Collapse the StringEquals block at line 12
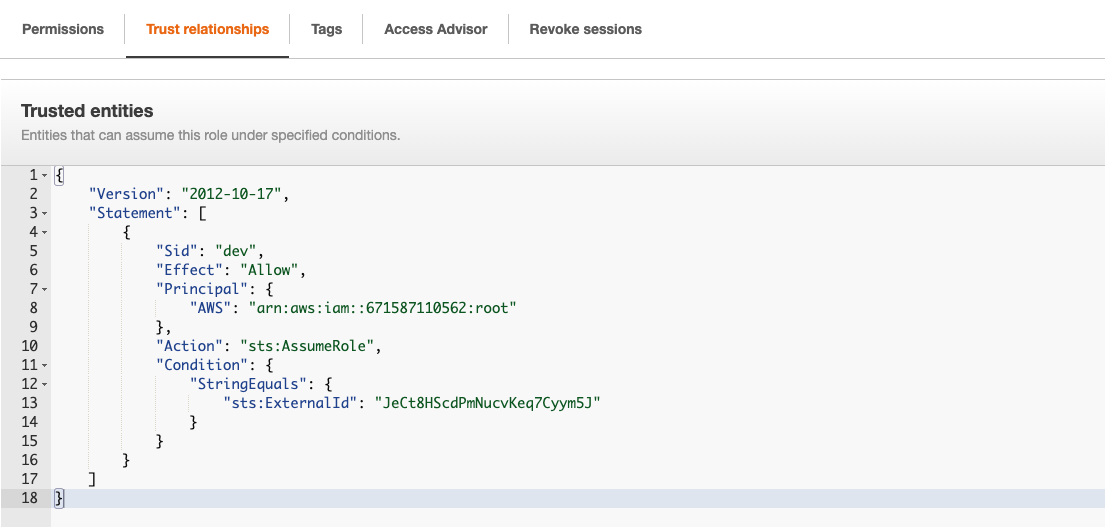Viewport: 1105px width, 527px height. tap(45, 385)
